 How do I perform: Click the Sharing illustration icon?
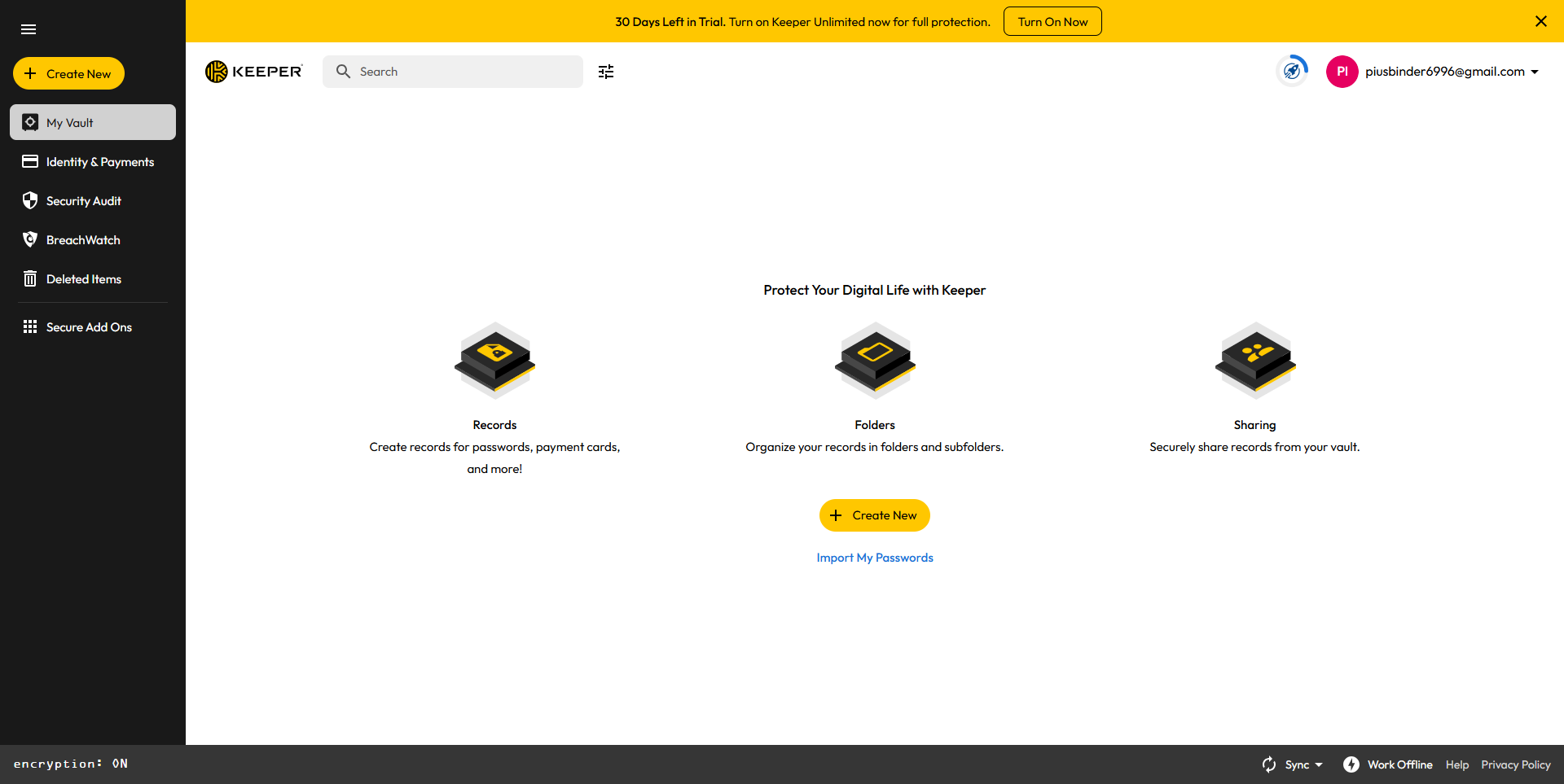coord(1254,360)
